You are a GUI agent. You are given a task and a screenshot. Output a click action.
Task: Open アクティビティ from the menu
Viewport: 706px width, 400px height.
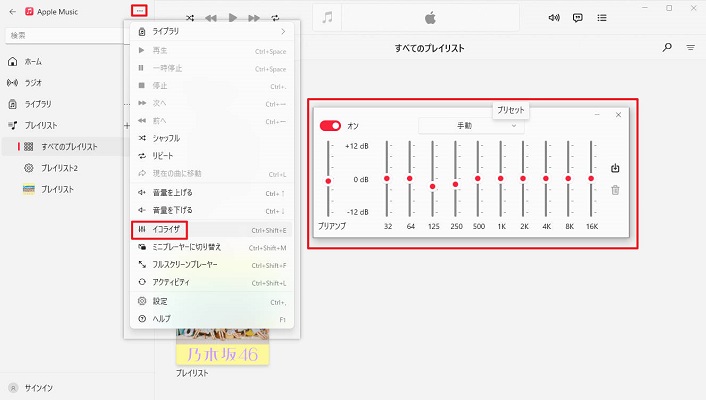tap(212, 282)
